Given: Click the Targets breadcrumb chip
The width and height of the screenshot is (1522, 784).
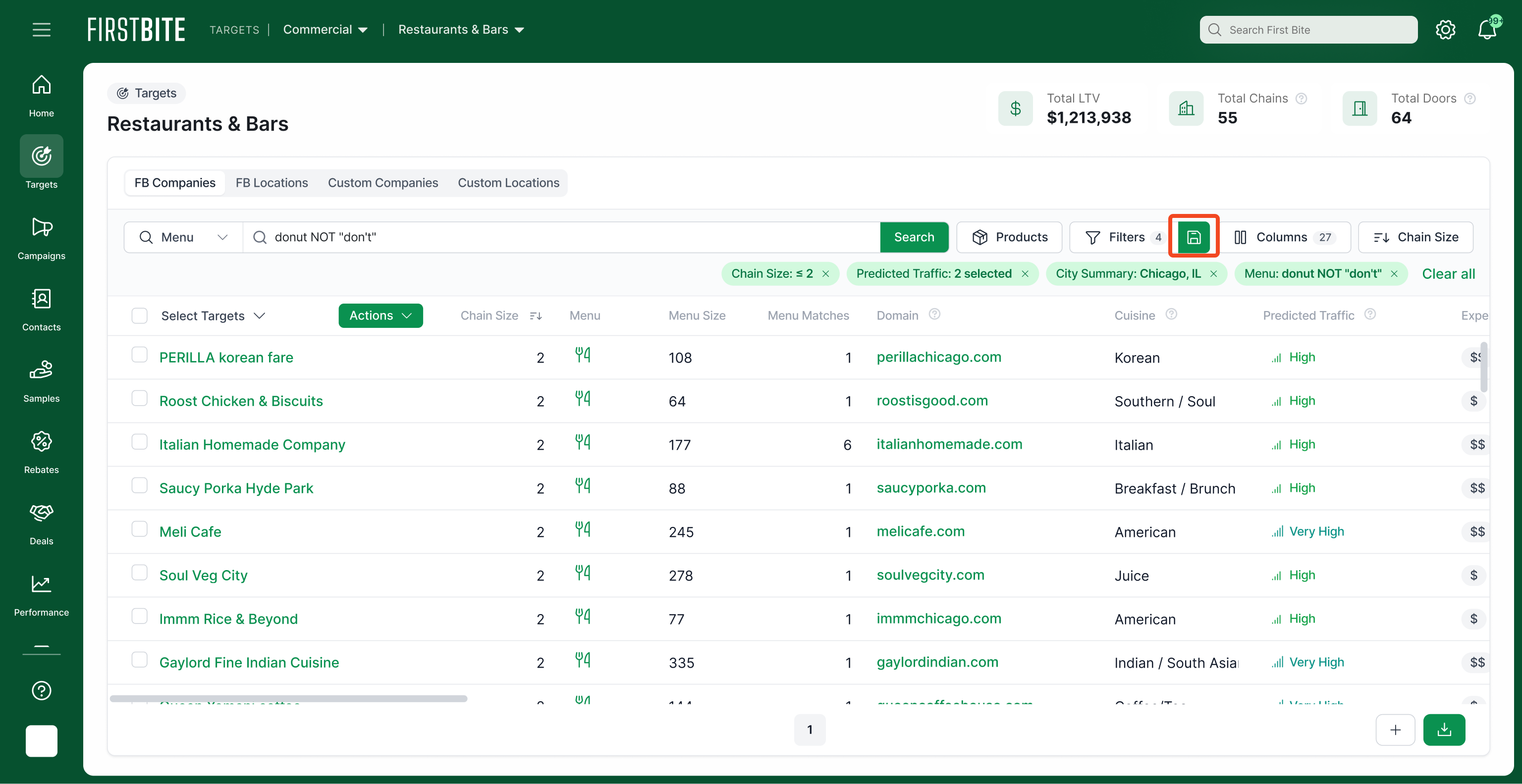Looking at the screenshot, I should point(147,93).
